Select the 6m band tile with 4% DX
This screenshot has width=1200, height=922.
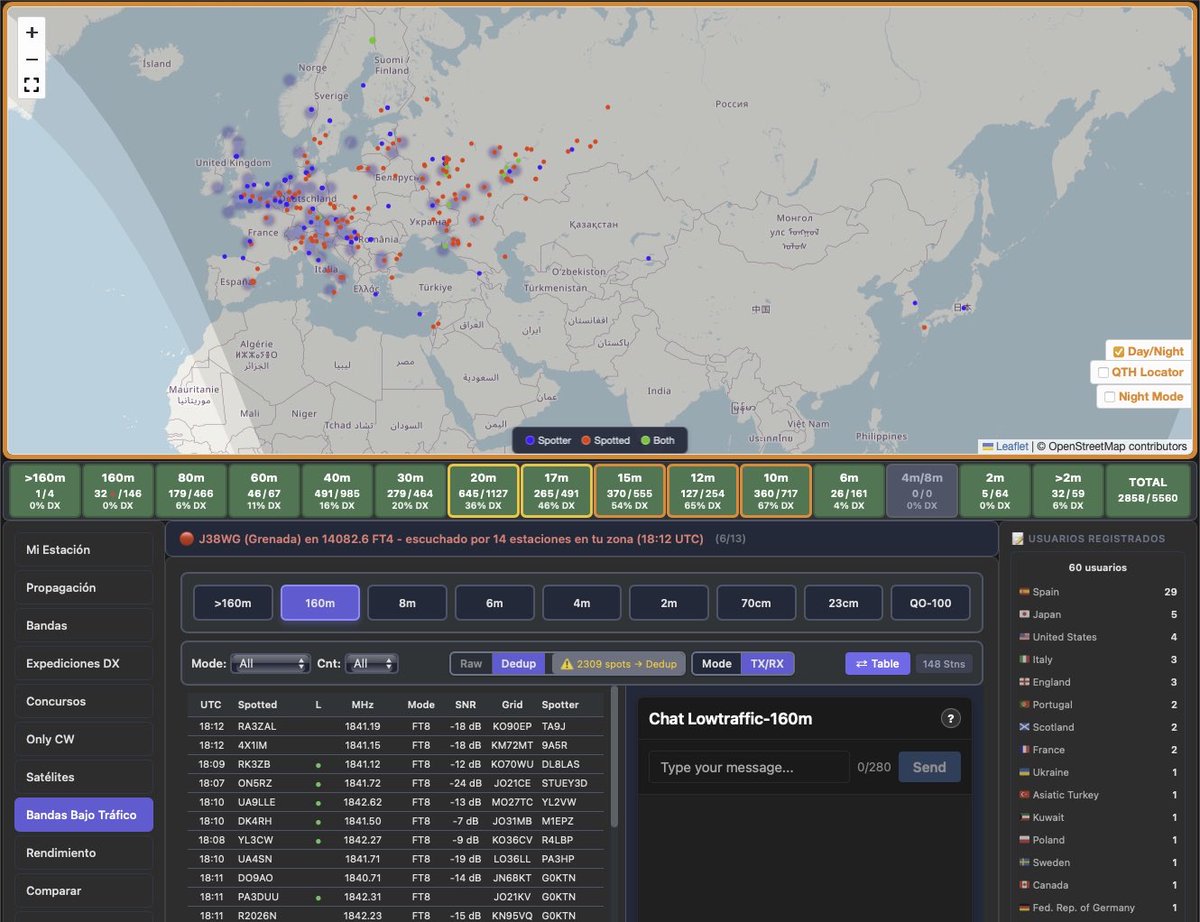tap(849, 490)
